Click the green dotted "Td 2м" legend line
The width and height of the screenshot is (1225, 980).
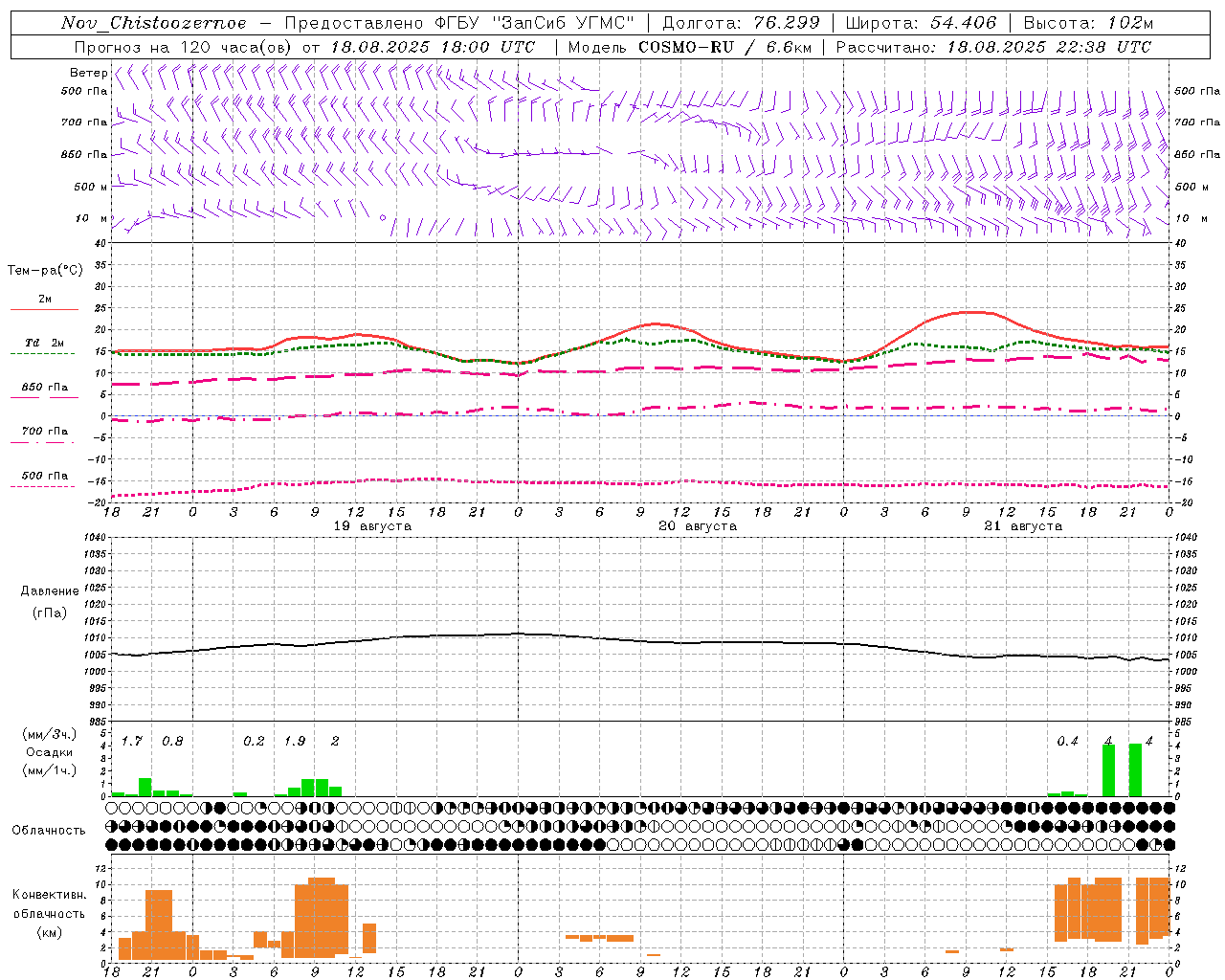pyautogui.click(x=42, y=353)
